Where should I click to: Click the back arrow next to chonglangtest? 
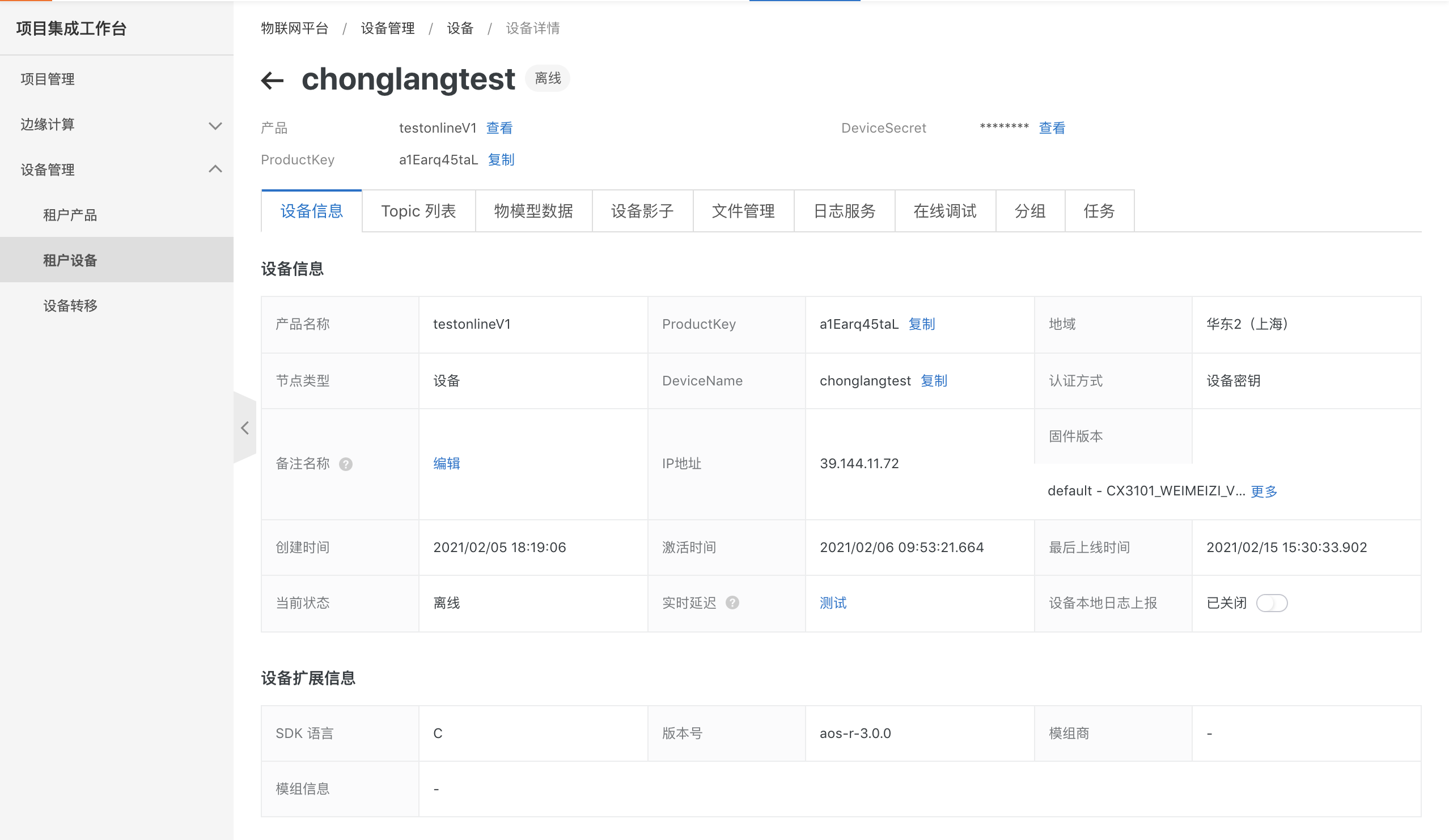coord(272,80)
